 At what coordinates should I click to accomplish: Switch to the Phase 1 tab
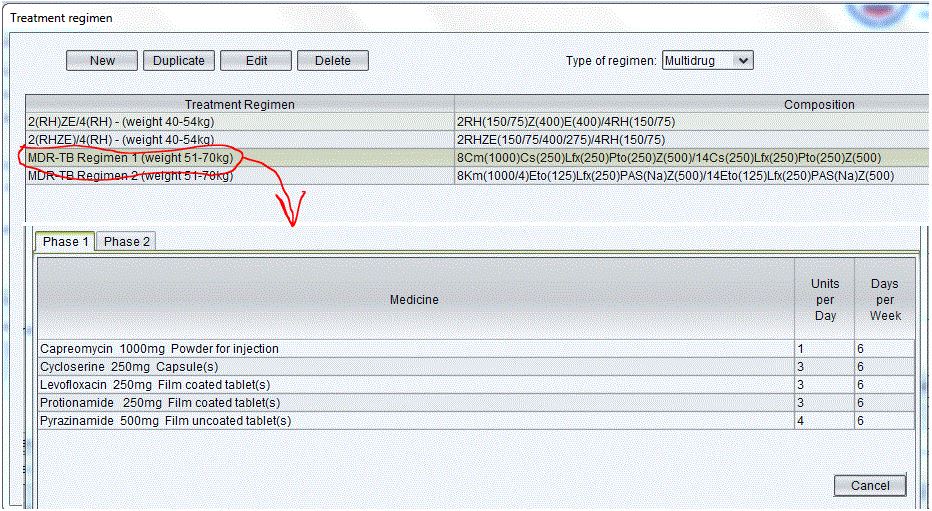[x=65, y=242]
